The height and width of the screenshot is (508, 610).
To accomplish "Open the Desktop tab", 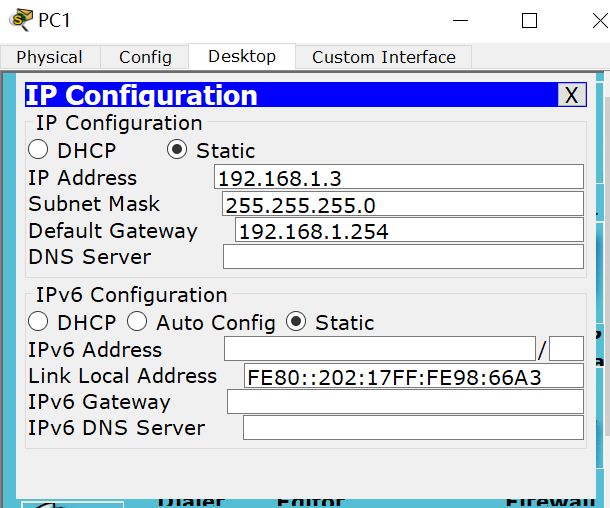I will pos(242,56).
